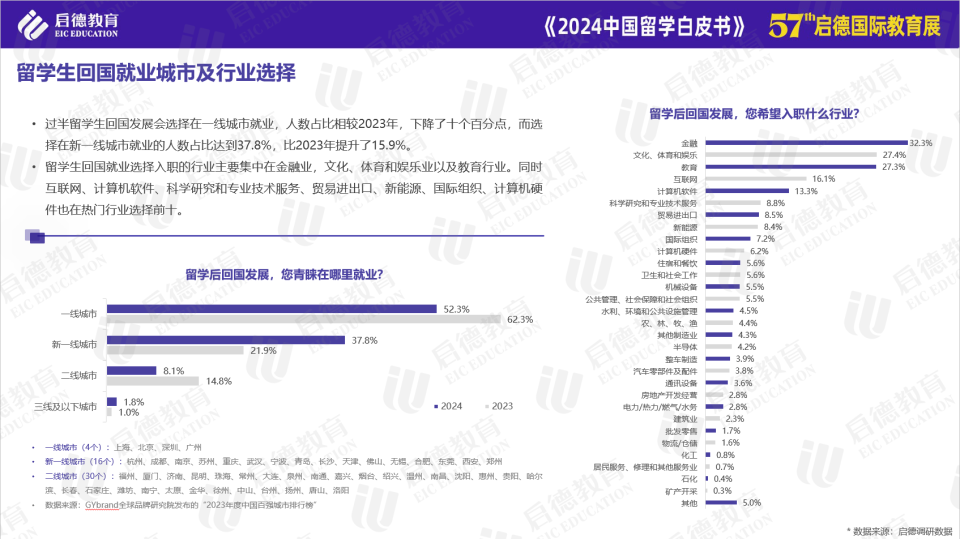The width and height of the screenshot is (960, 539).
Task: Click the purple 新一线城市 2024 bar
Action: [226, 340]
